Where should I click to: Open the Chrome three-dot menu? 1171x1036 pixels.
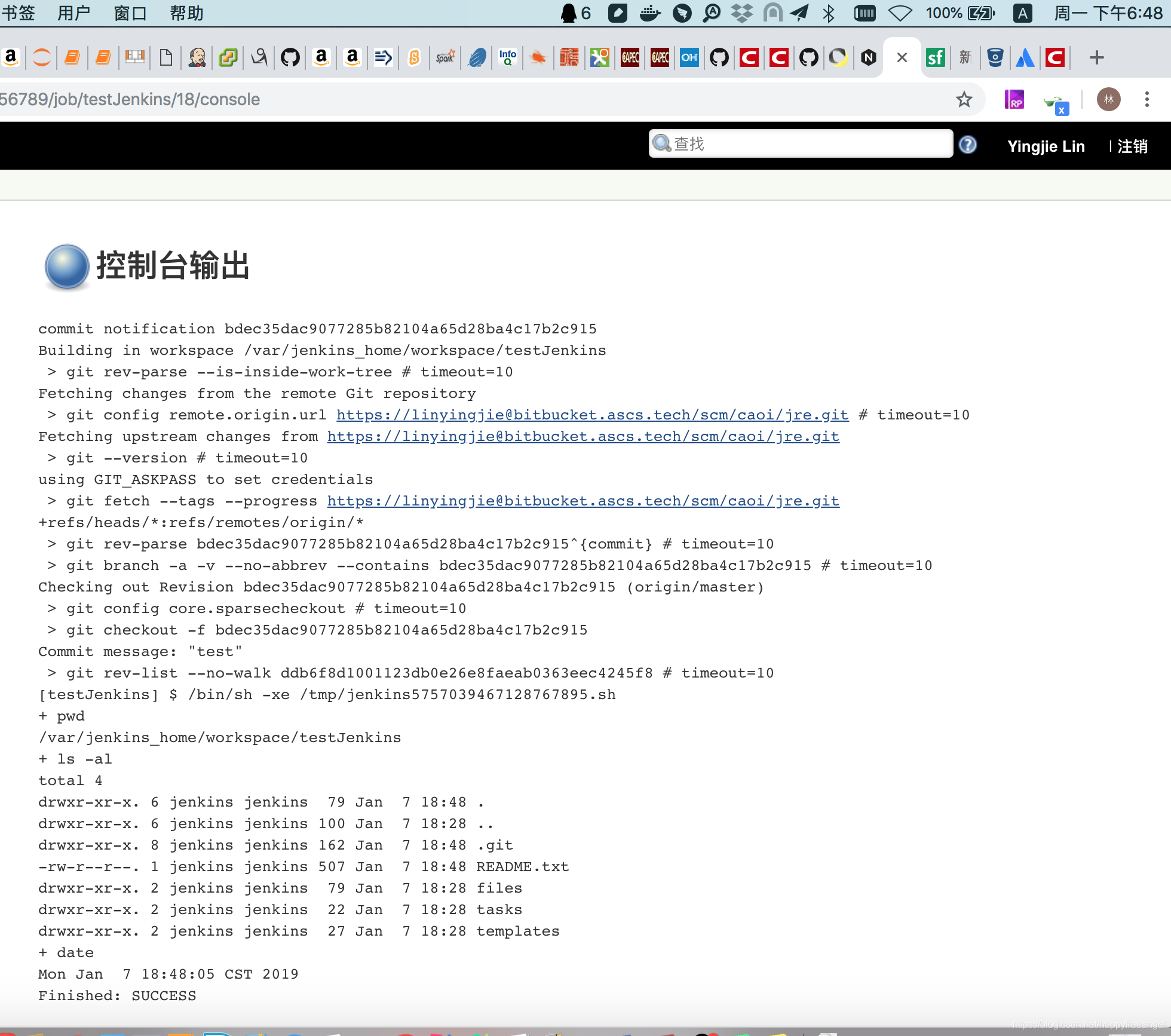(x=1147, y=99)
